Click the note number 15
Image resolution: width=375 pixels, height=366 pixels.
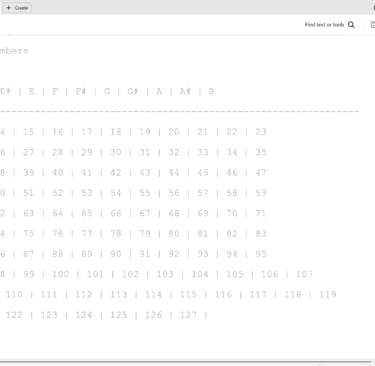(29, 132)
